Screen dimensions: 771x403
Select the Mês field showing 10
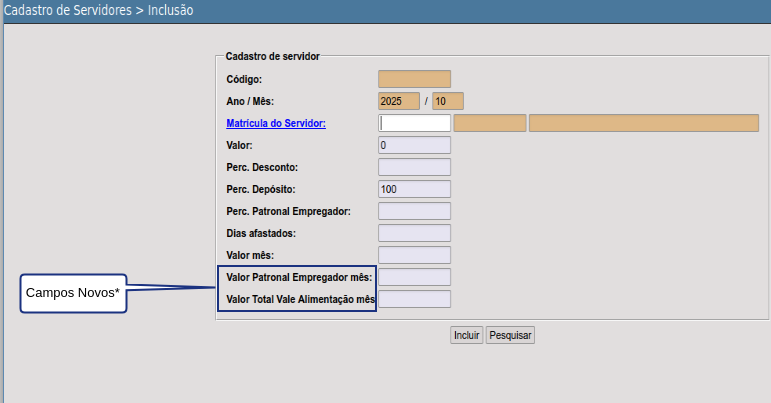tap(447, 101)
